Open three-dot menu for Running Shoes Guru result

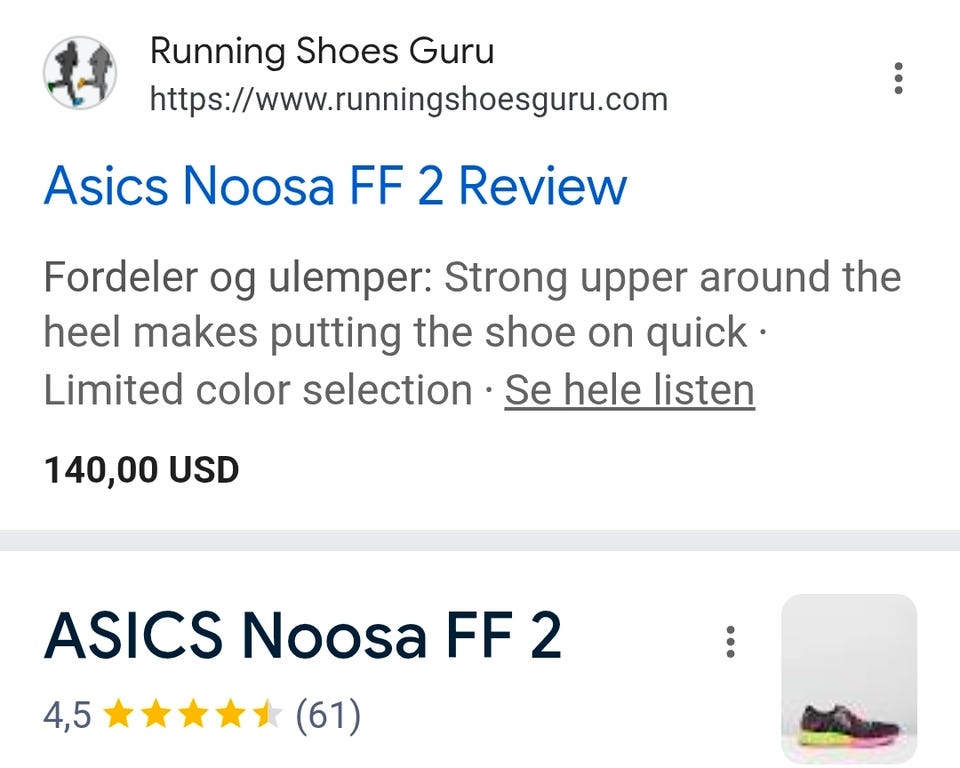898,78
